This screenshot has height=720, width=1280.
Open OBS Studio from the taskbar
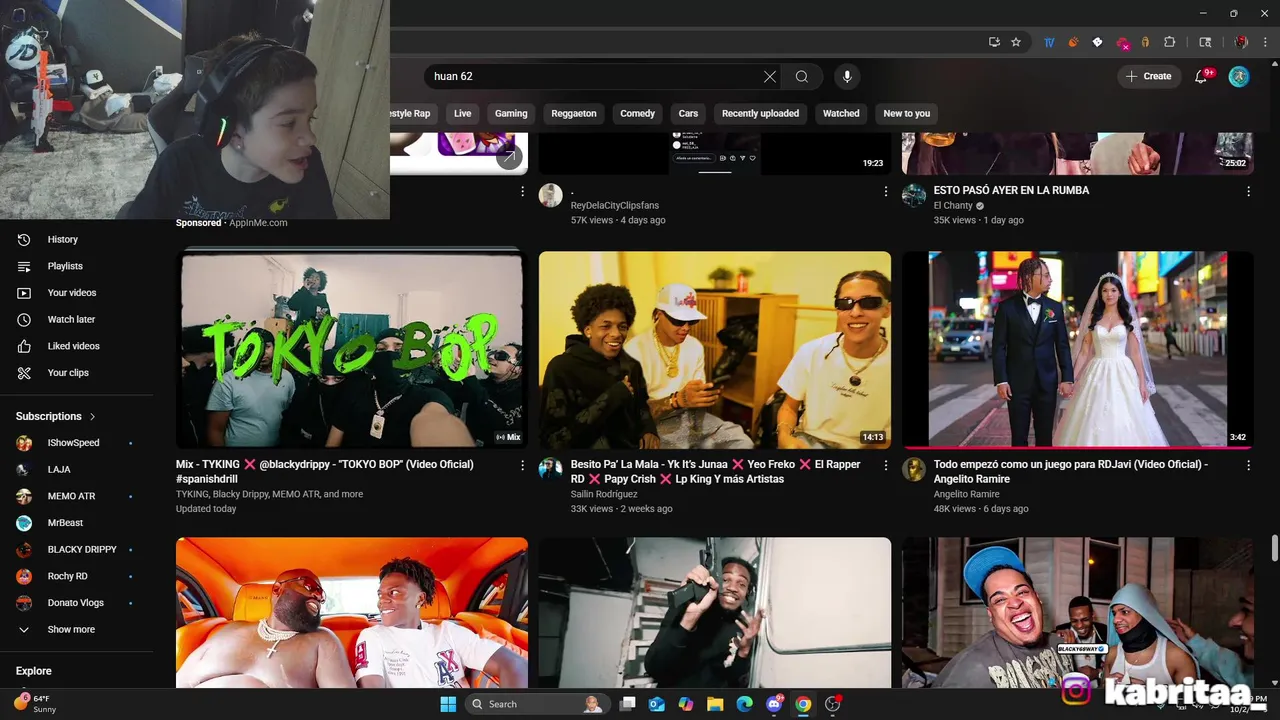832,704
